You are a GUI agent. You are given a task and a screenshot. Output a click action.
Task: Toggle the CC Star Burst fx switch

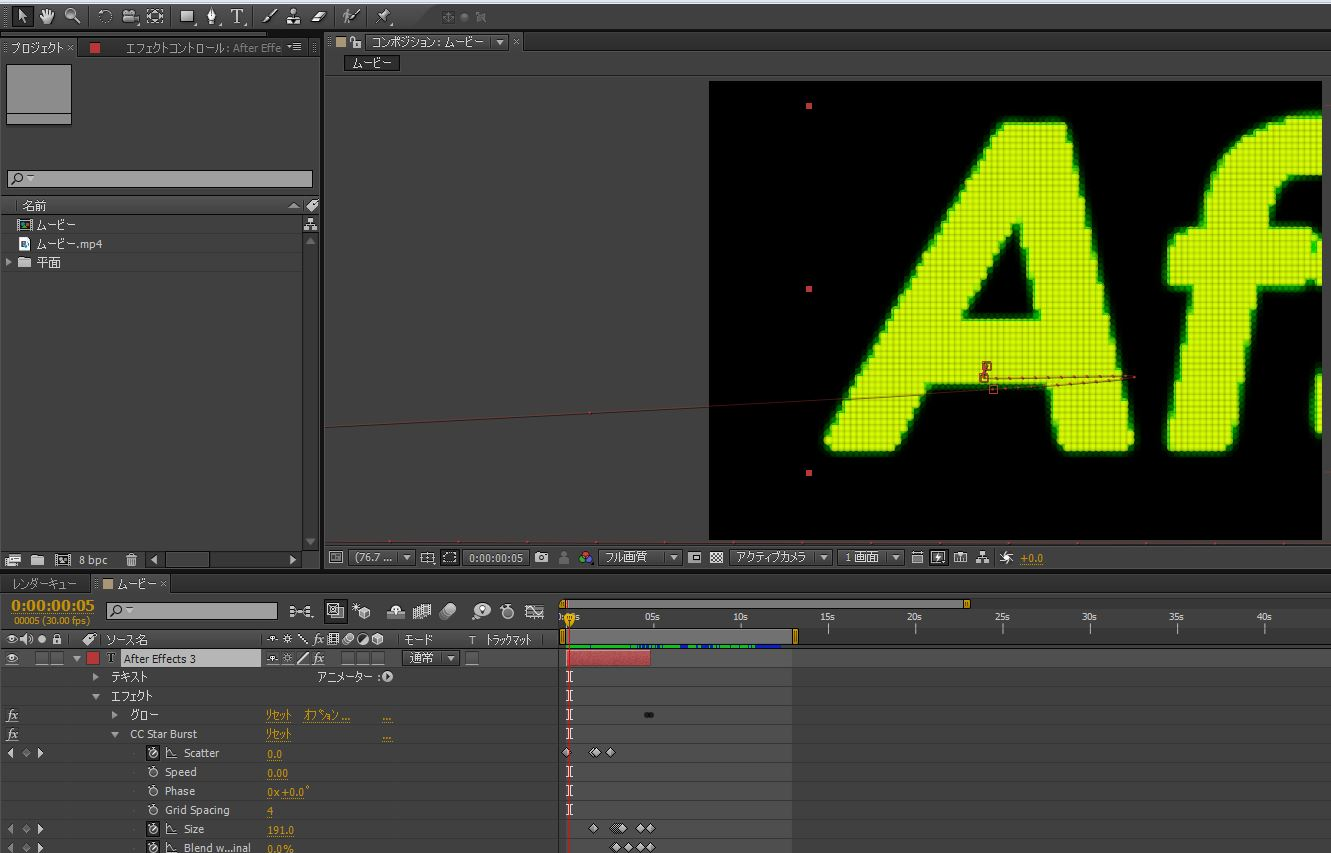(13, 734)
